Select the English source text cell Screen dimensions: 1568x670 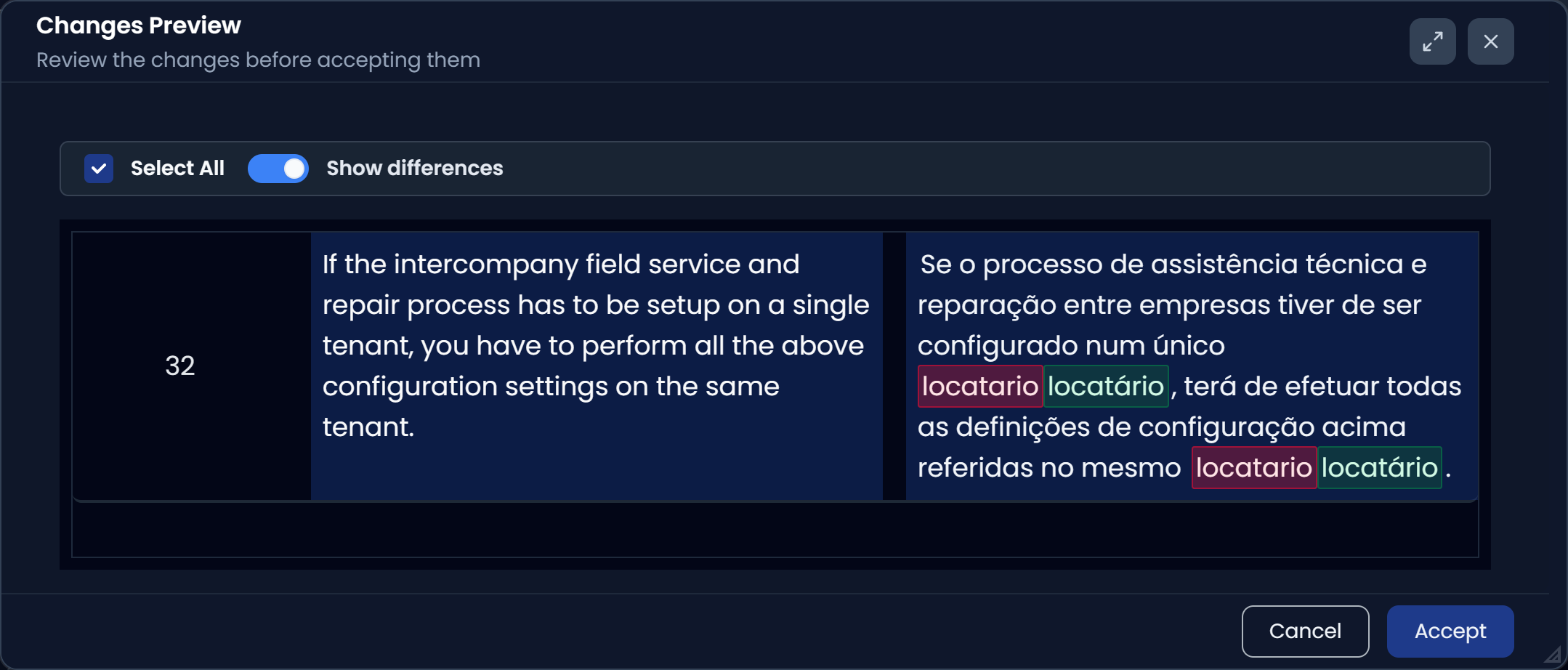click(596, 345)
